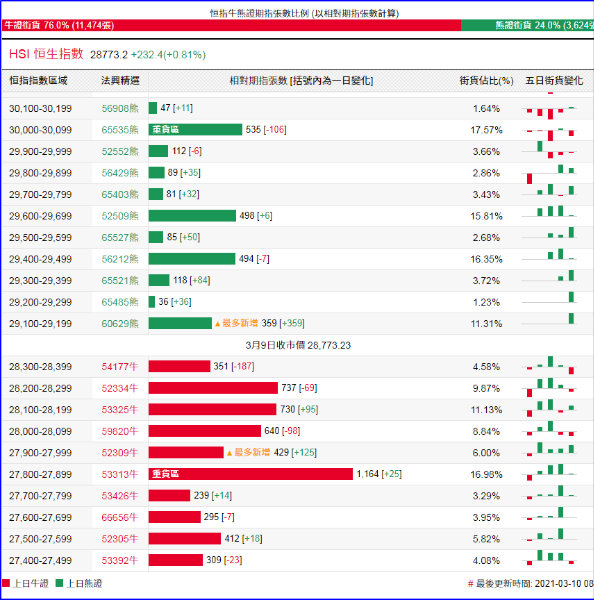Click index range 28,300-28,399
Screen dimensions: 594x600
click(x=40, y=367)
